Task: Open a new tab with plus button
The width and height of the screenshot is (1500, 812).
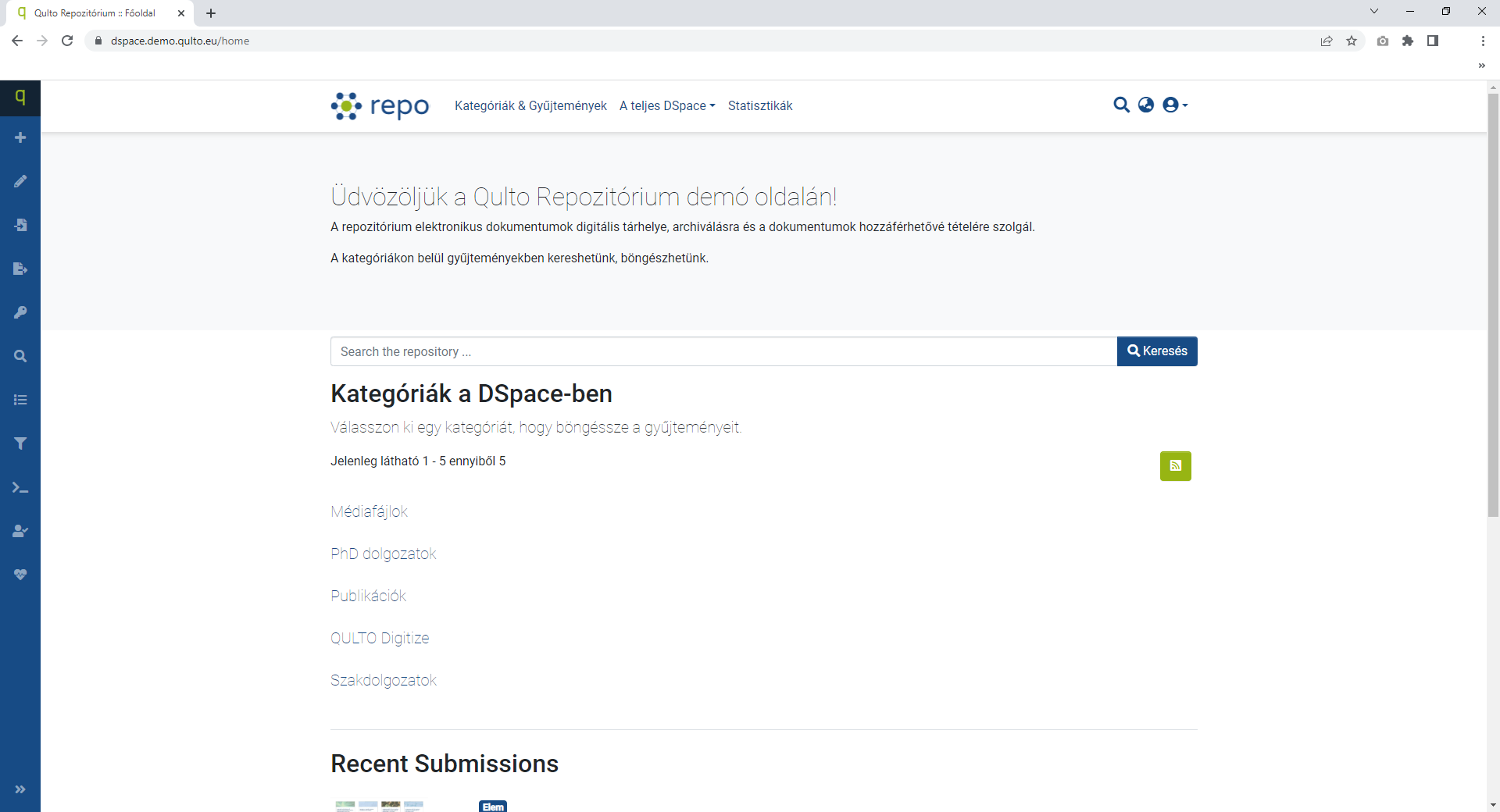Action: pyautogui.click(x=211, y=13)
